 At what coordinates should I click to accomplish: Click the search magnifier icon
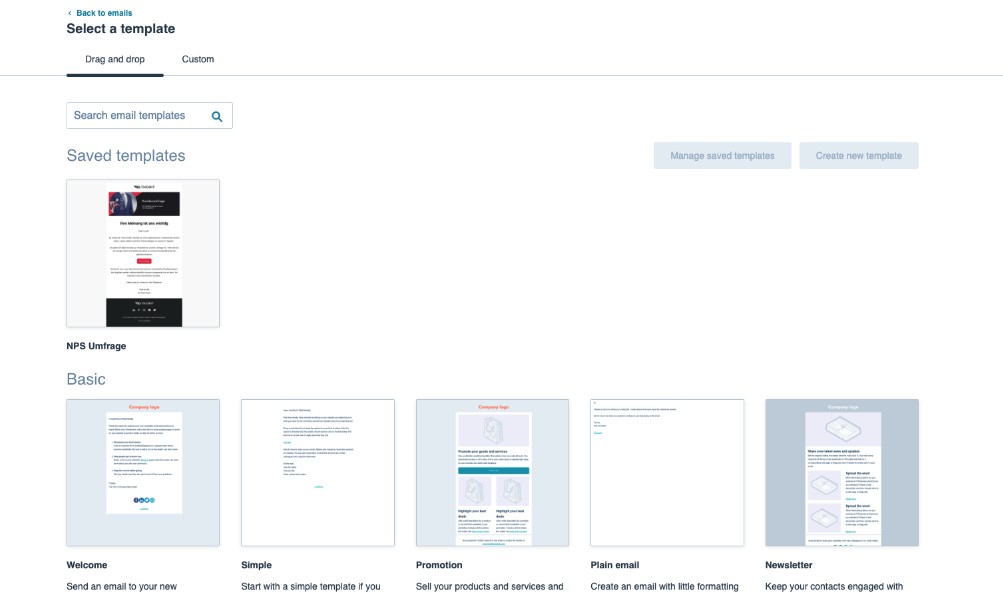pos(217,116)
